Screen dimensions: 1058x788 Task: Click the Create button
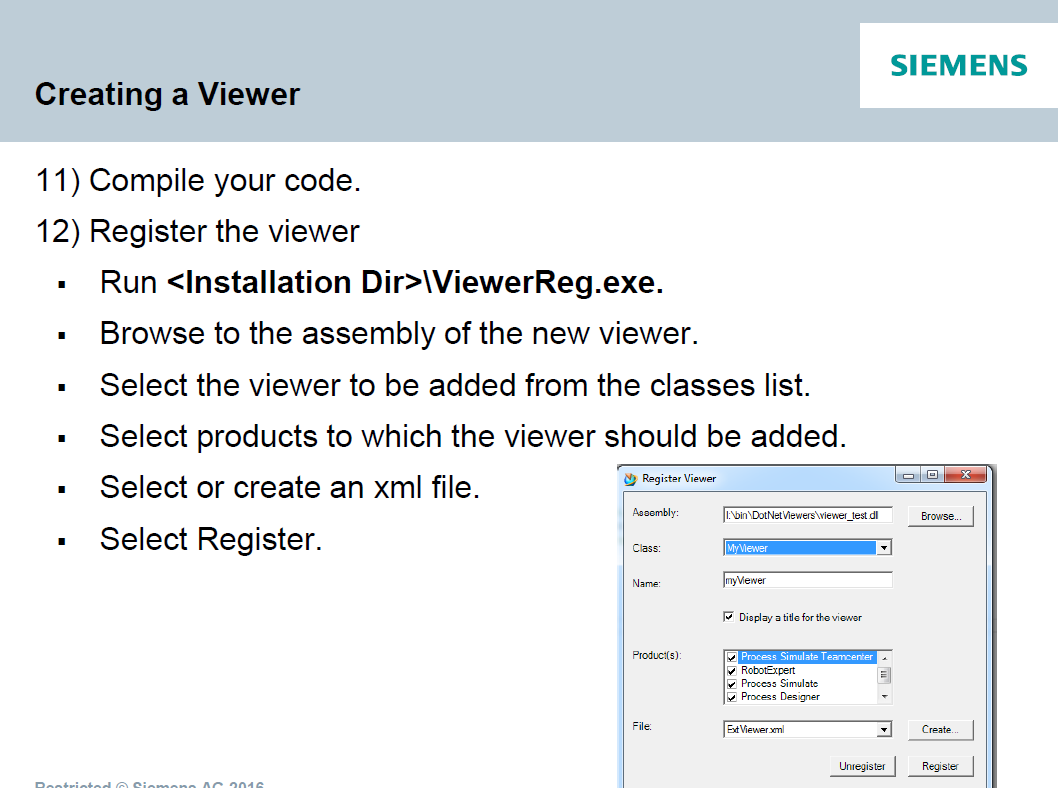point(938,730)
